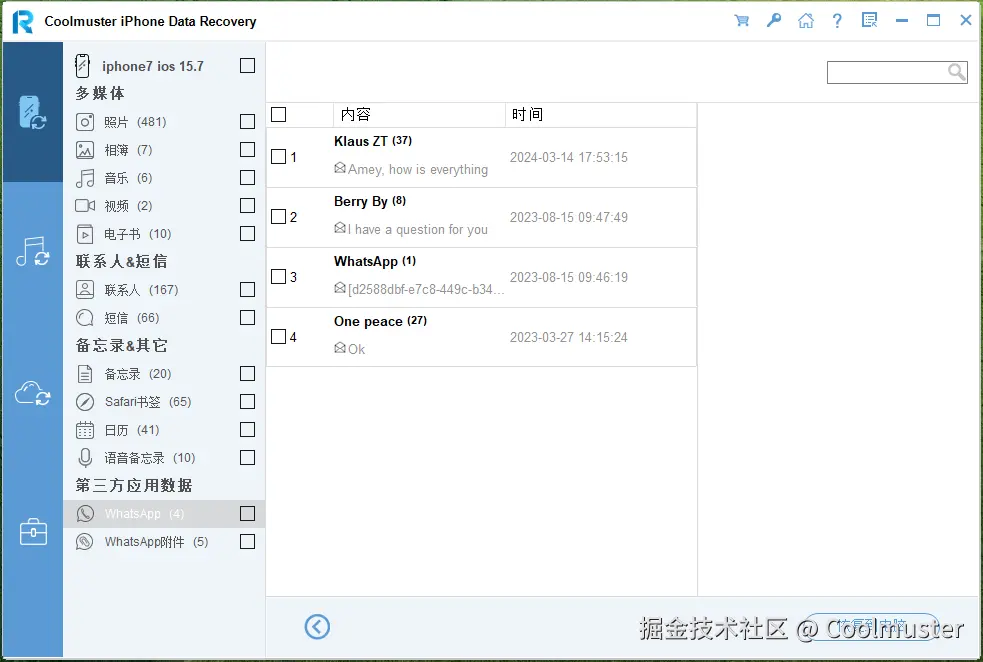This screenshot has height=662, width=983.
Task: Open the 电子书 (10) category
Action: pyautogui.click(x=164, y=234)
